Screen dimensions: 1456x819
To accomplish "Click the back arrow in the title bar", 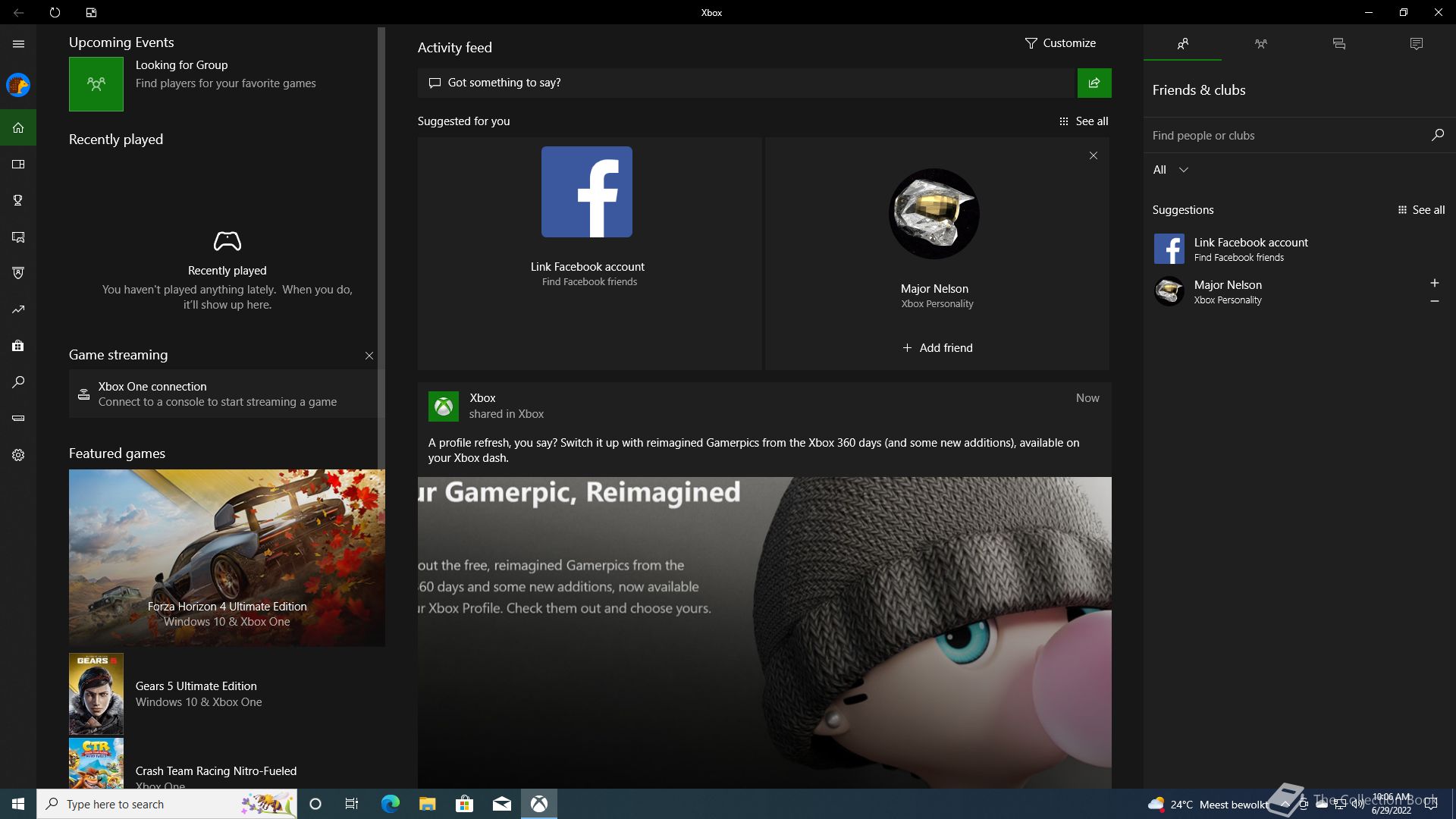I will (x=18, y=12).
